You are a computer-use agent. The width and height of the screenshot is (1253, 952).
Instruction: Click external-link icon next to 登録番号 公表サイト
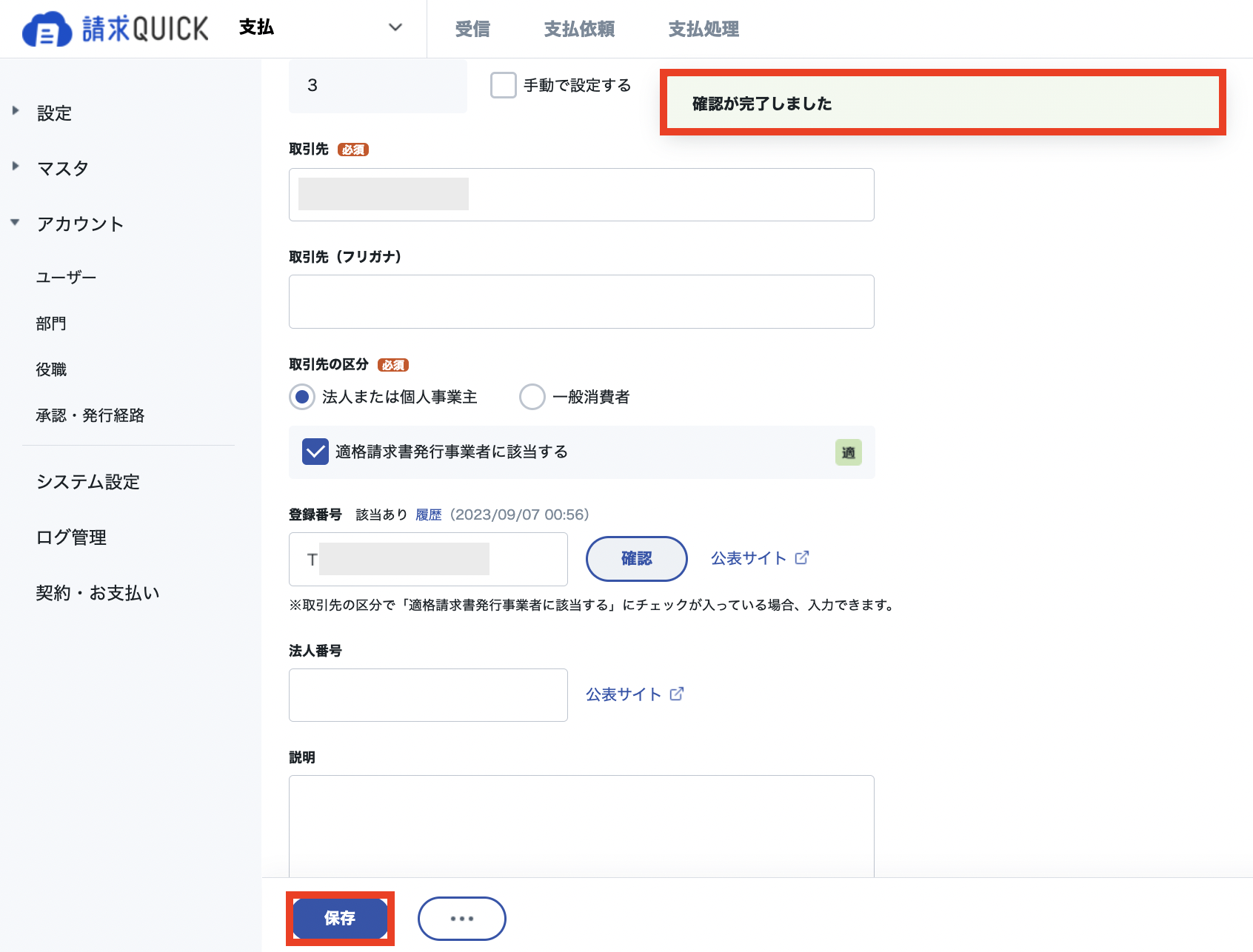802,557
